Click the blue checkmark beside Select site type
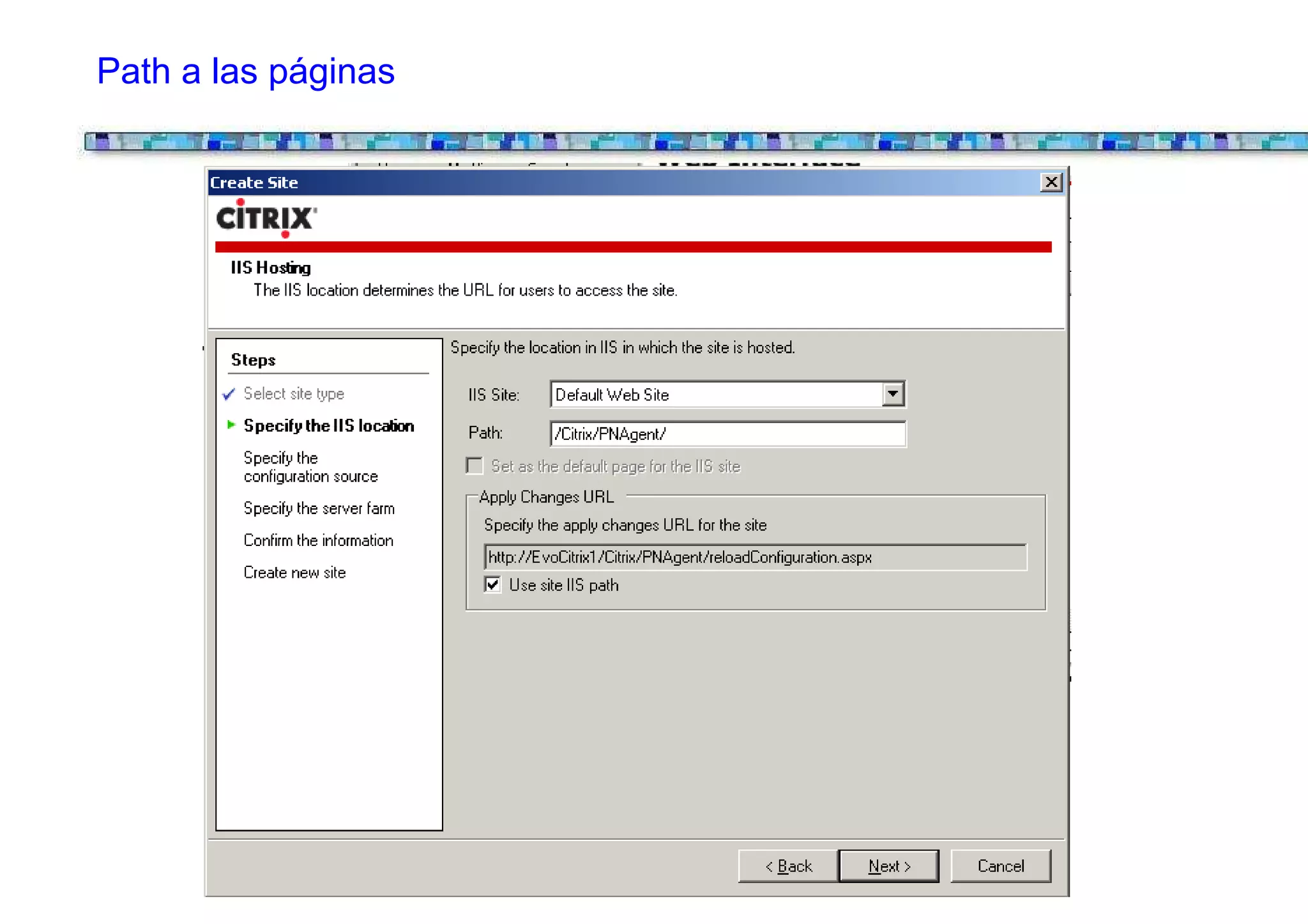 [229, 394]
